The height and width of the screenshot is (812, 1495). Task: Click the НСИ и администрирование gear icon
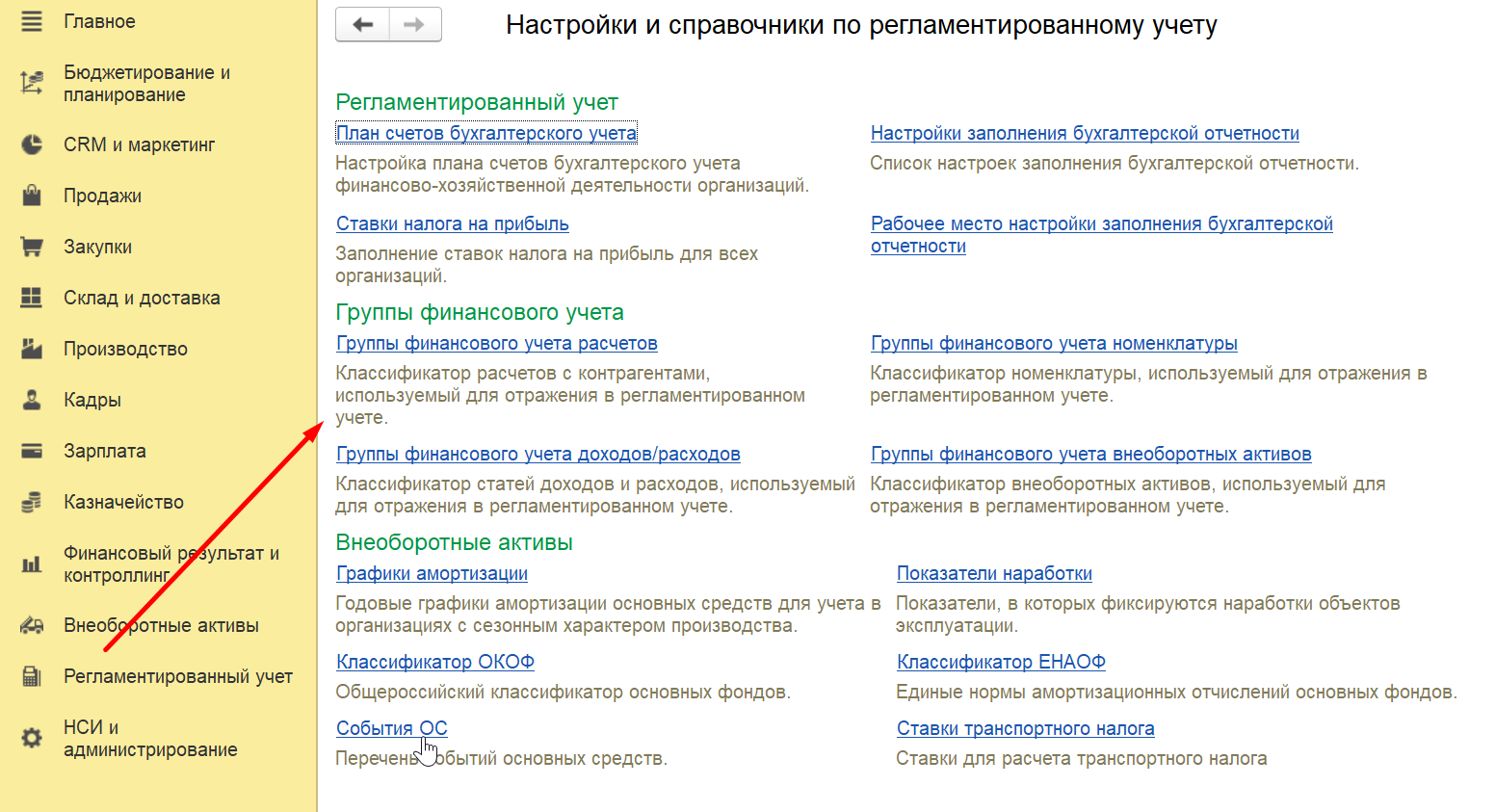pos(32,738)
